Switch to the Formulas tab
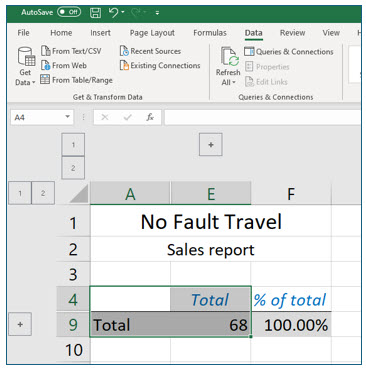The image size is (366, 370). [x=210, y=33]
